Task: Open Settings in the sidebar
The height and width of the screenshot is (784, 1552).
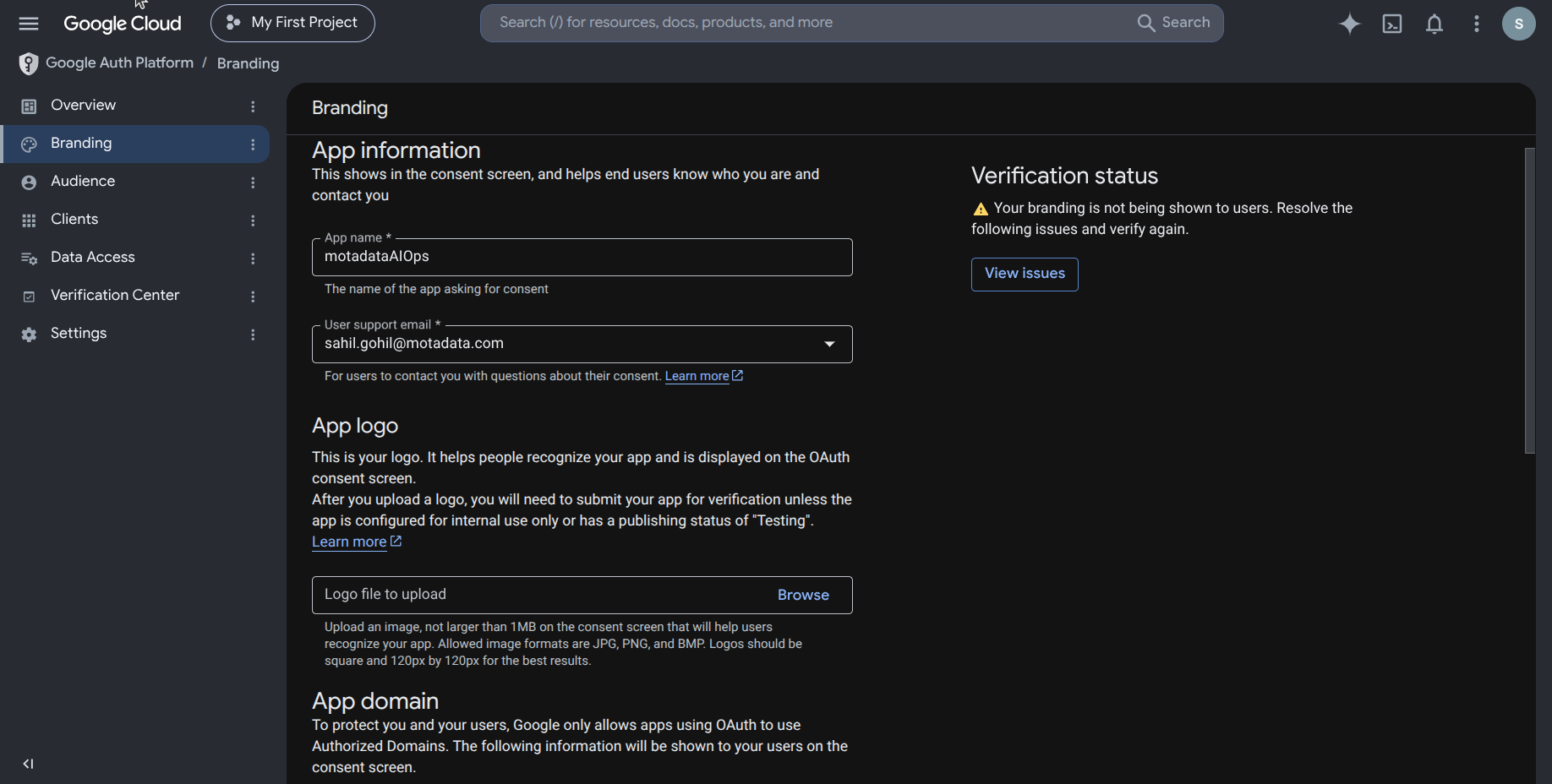Action: coord(79,333)
